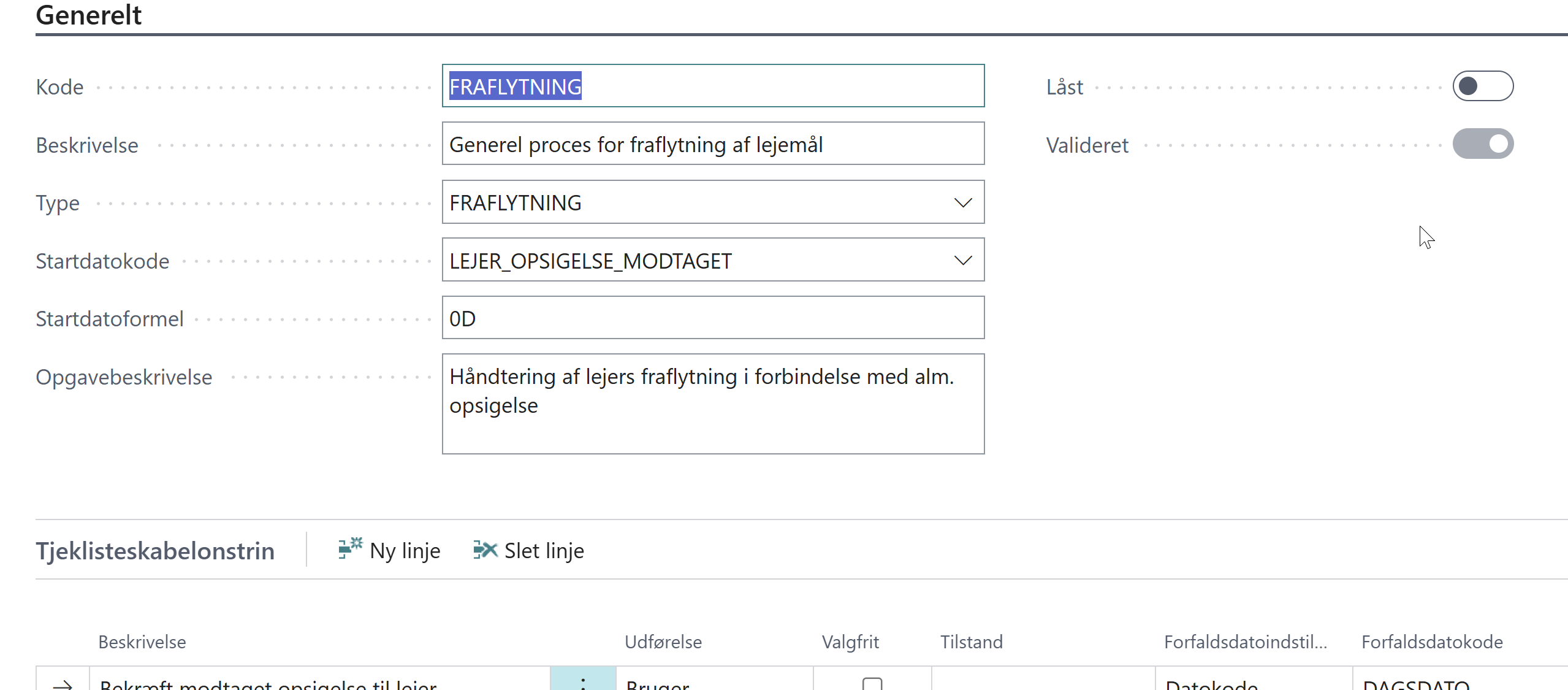
Task: Expand the Type dropdown chevron
Action: point(963,202)
